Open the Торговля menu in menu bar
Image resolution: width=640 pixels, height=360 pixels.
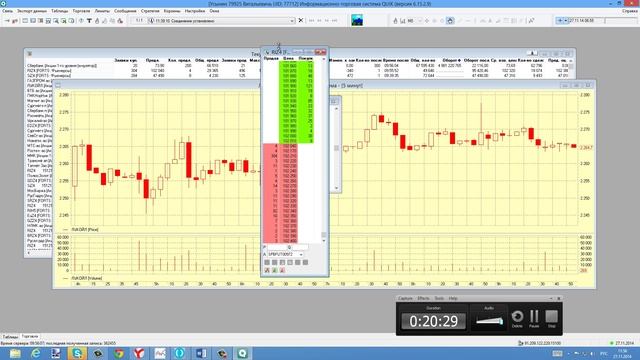coord(81,11)
